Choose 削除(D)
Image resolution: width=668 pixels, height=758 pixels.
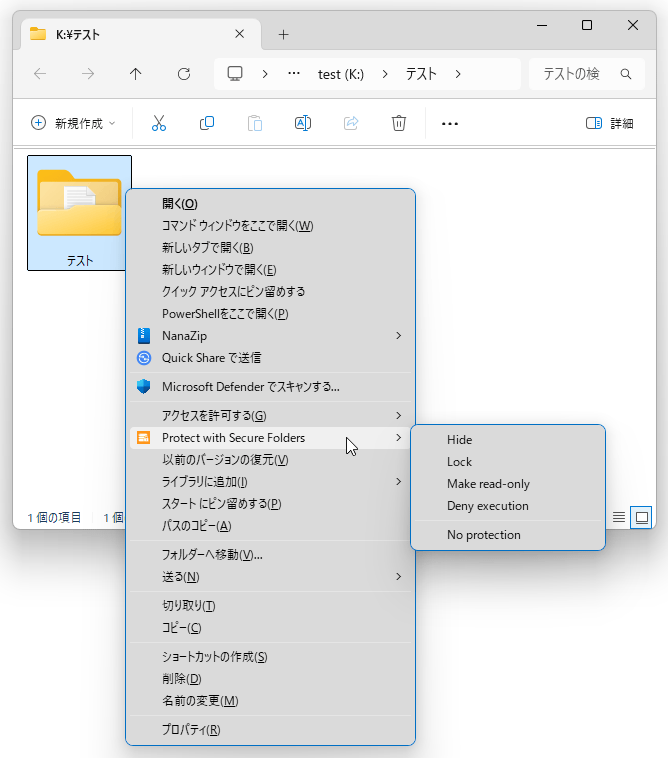coord(270,679)
